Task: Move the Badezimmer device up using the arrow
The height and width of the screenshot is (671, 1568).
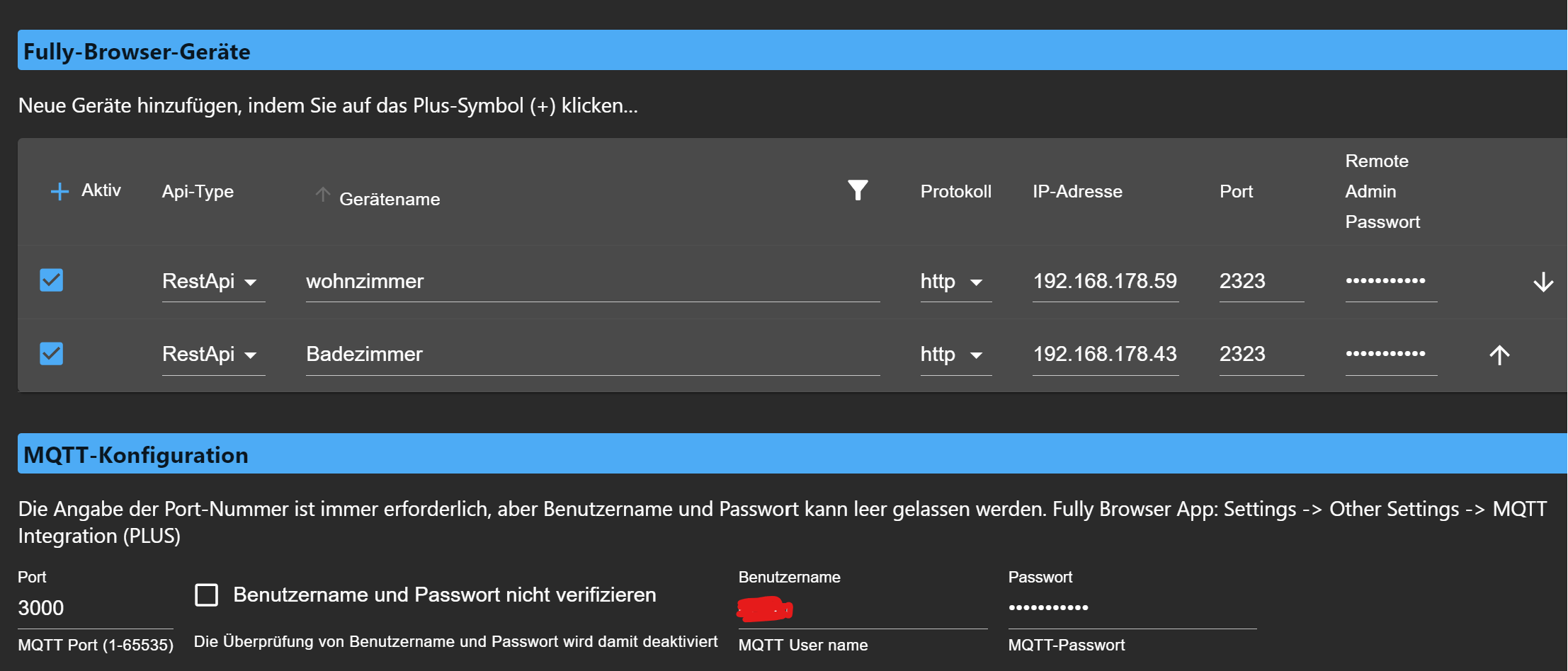Action: (1500, 354)
